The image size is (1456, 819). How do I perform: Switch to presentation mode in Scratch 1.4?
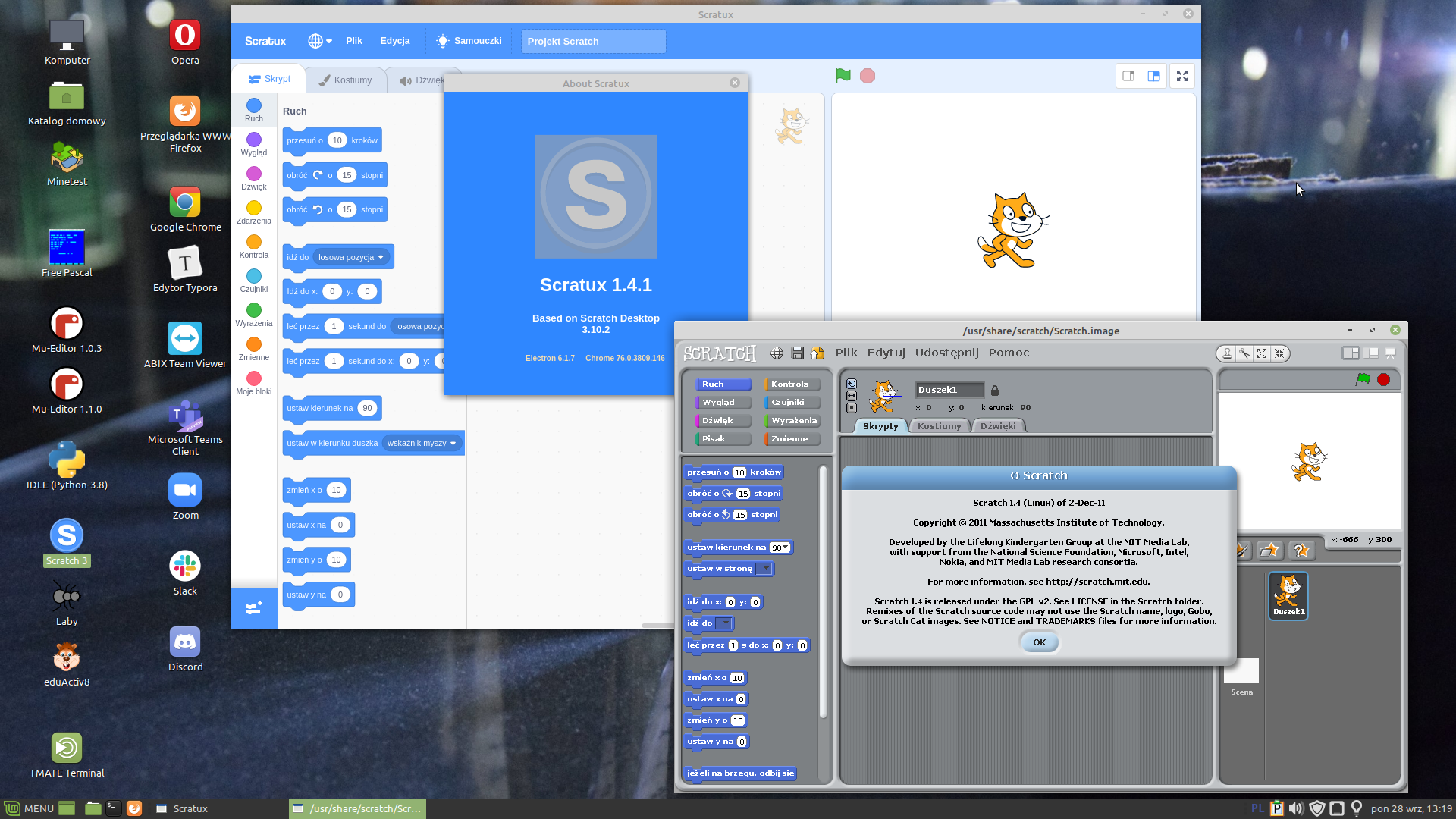point(1391,353)
